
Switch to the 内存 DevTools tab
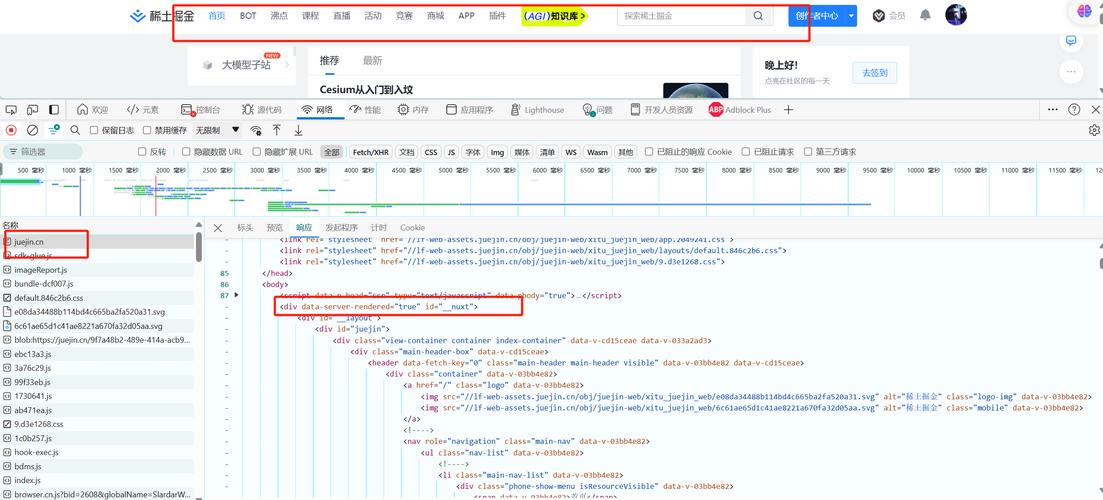[x=413, y=110]
